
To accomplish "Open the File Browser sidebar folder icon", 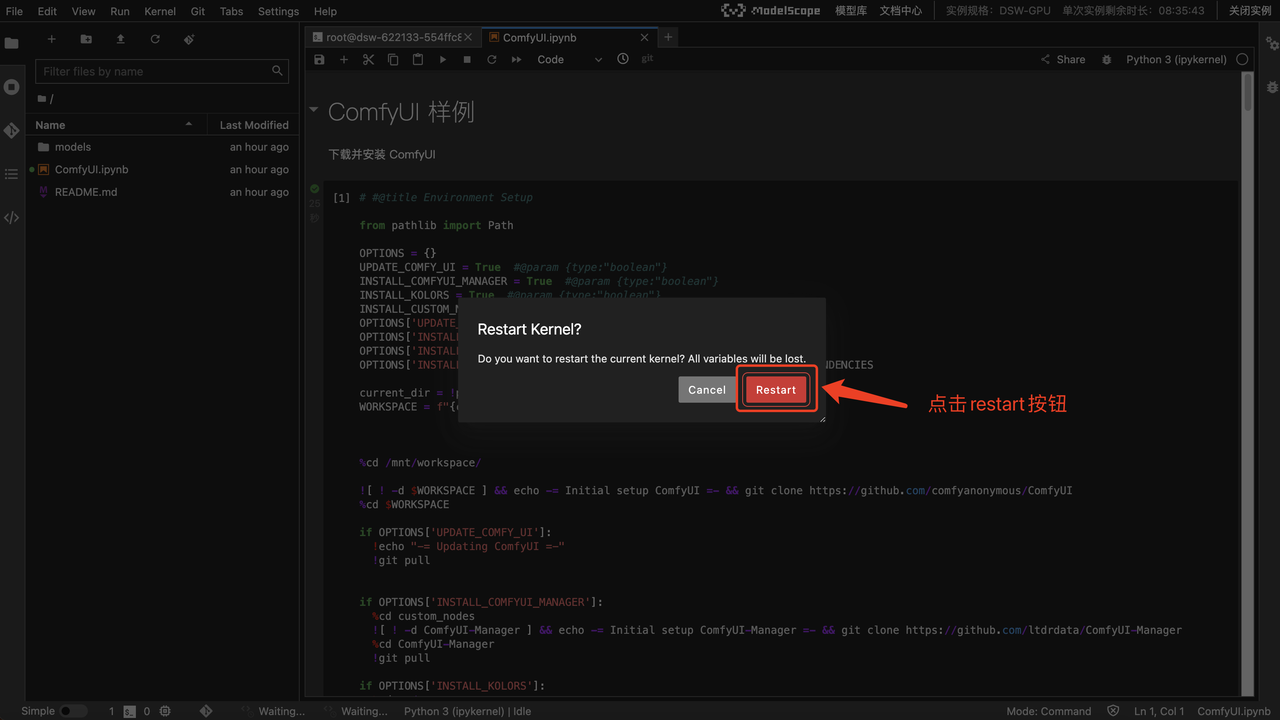I will [x=12, y=44].
